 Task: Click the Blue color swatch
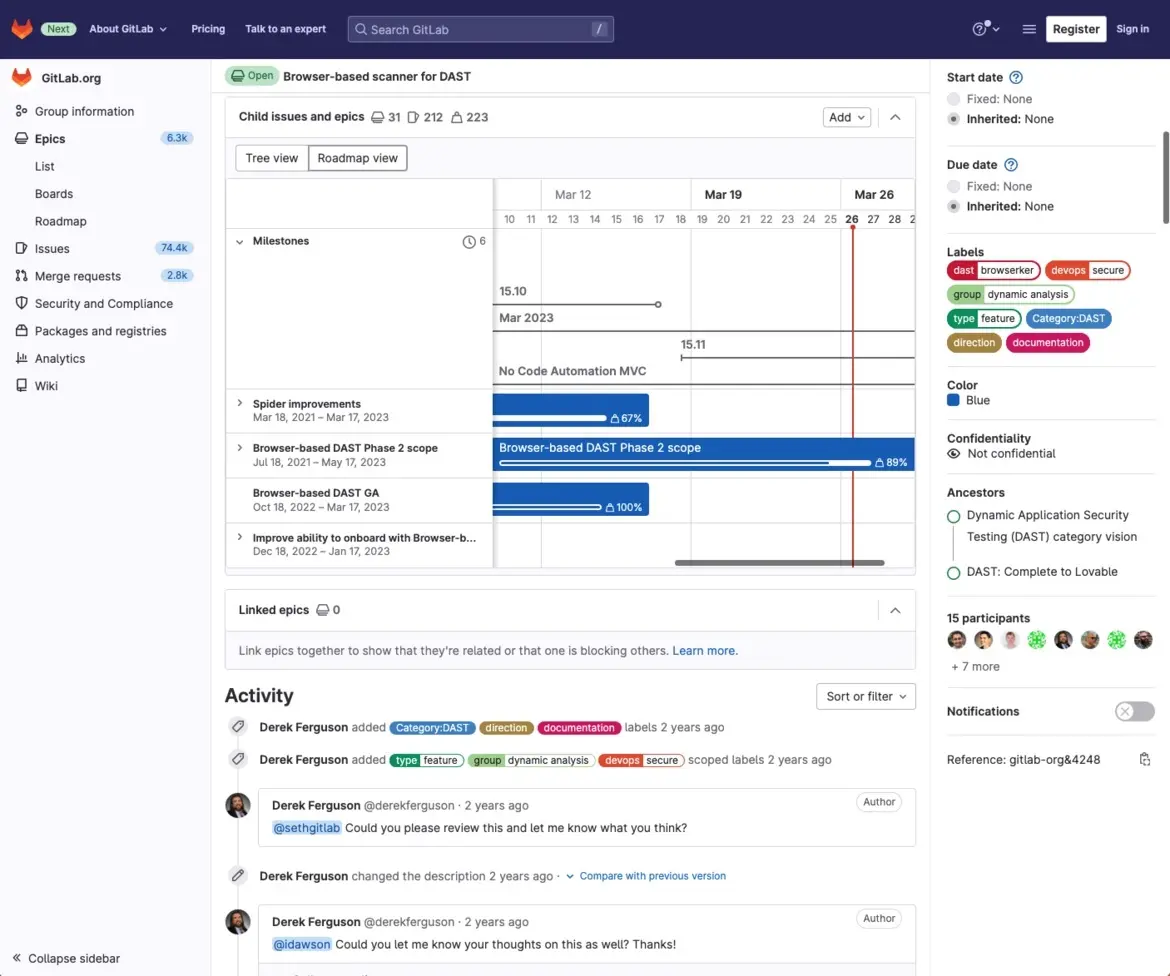point(953,400)
